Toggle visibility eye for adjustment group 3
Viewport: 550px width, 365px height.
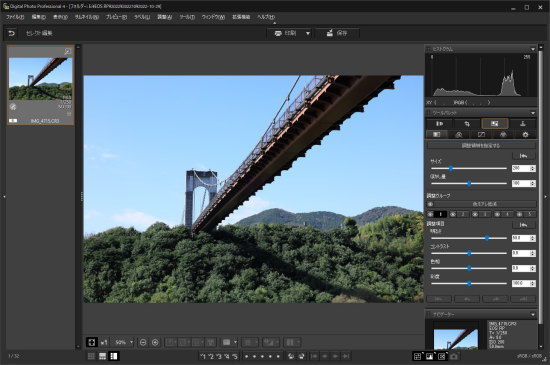click(x=475, y=214)
